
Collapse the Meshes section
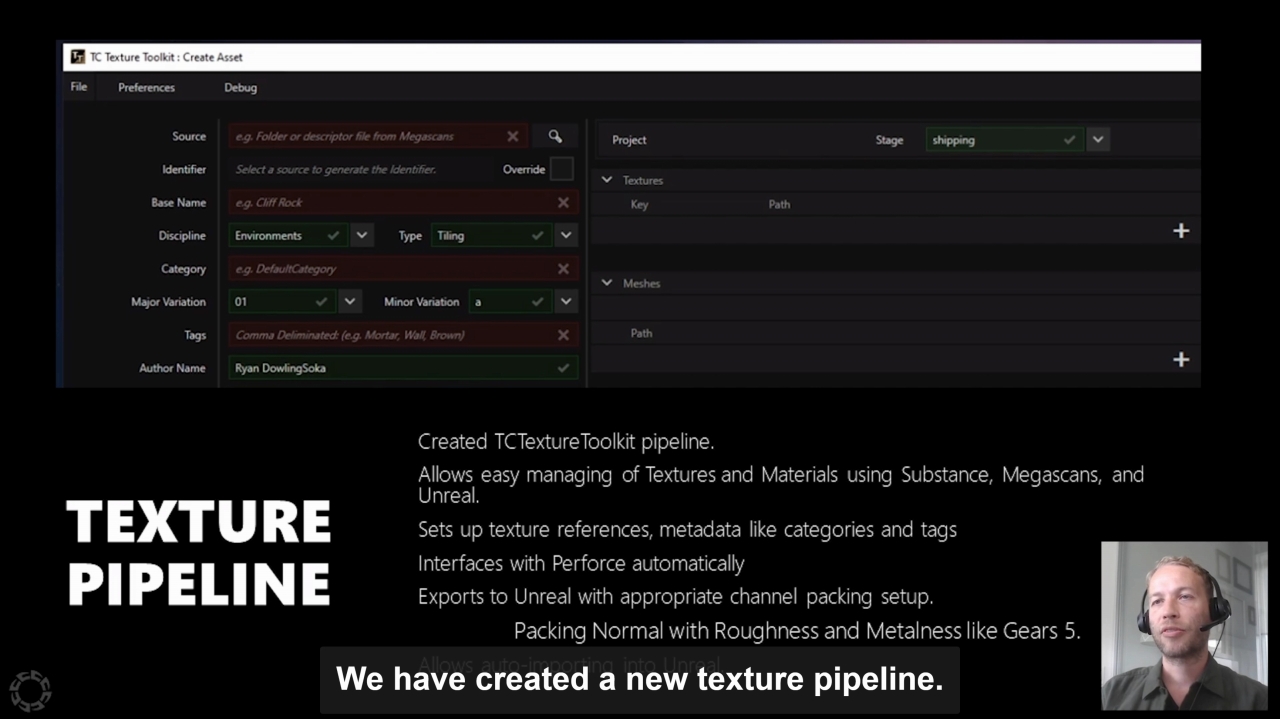click(x=607, y=283)
